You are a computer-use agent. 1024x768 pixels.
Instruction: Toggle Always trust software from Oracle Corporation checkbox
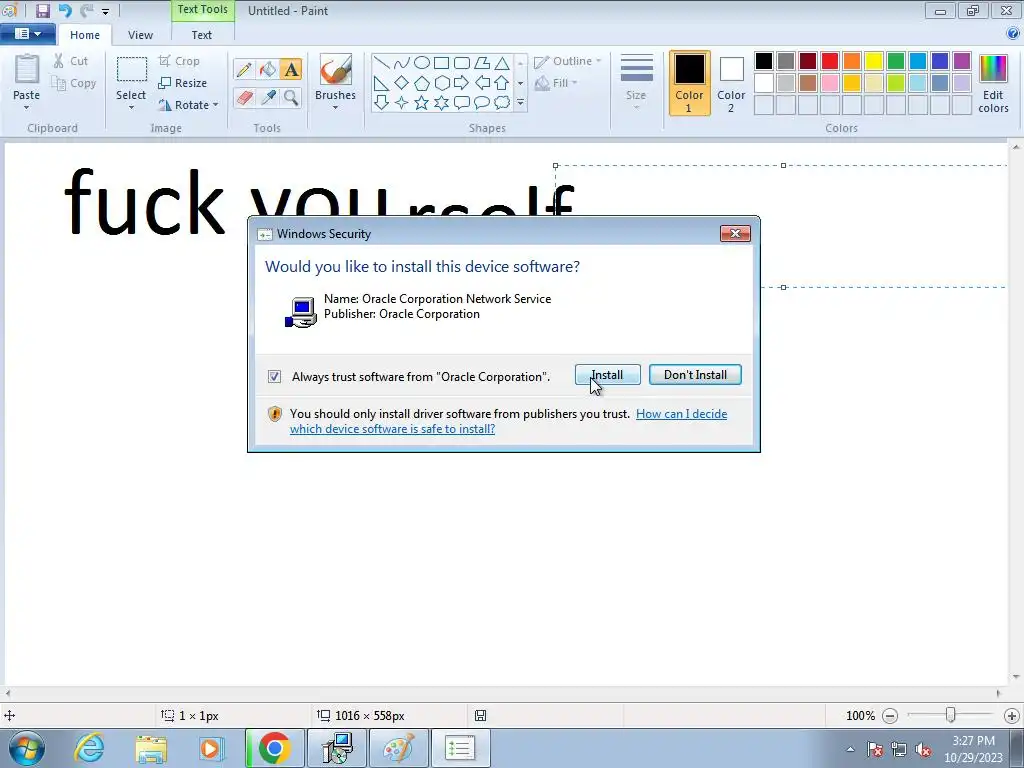(x=274, y=376)
